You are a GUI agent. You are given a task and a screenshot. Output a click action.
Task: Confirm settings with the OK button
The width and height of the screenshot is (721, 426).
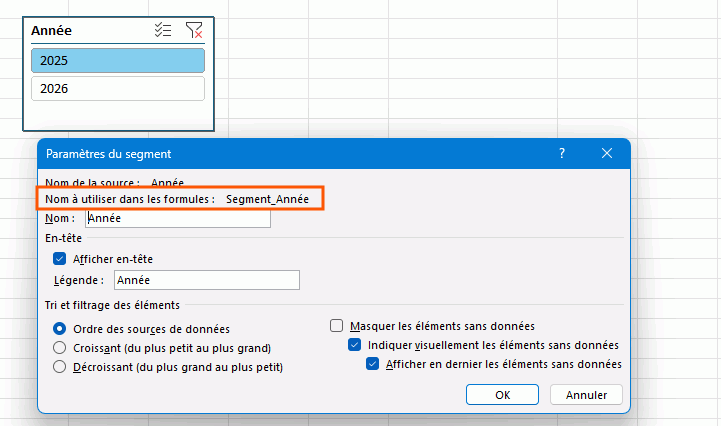[x=502, y=395]
